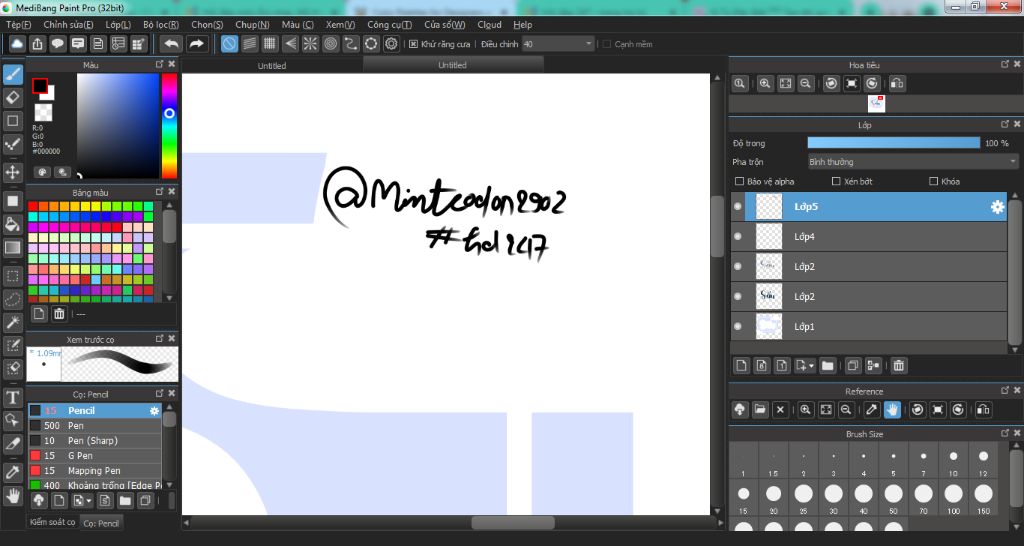Open the Cloud menu

[489, 24]
